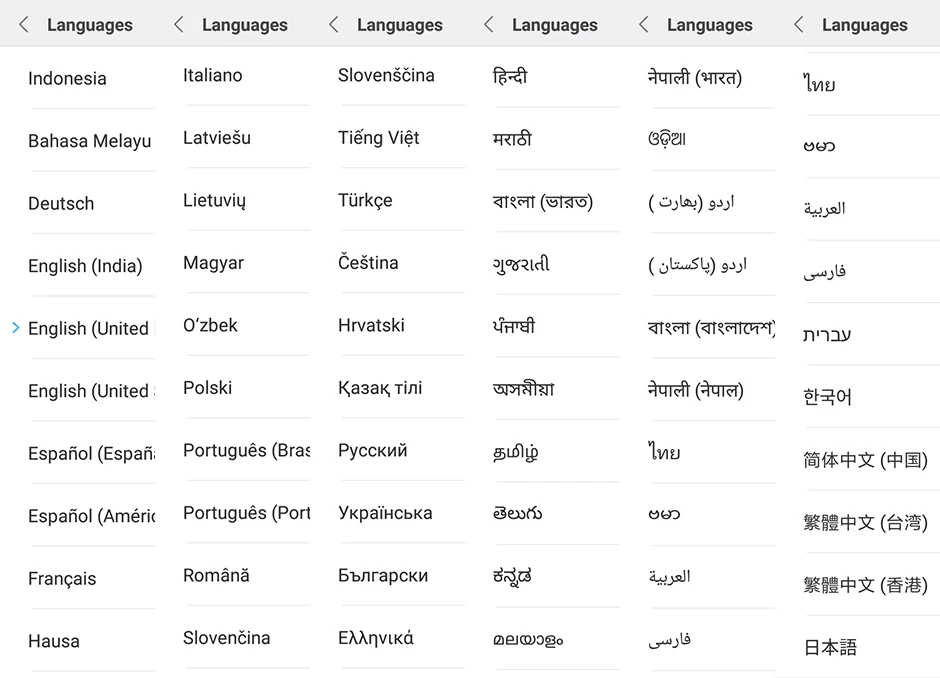Select the Magyar language entry

(213, 263)
